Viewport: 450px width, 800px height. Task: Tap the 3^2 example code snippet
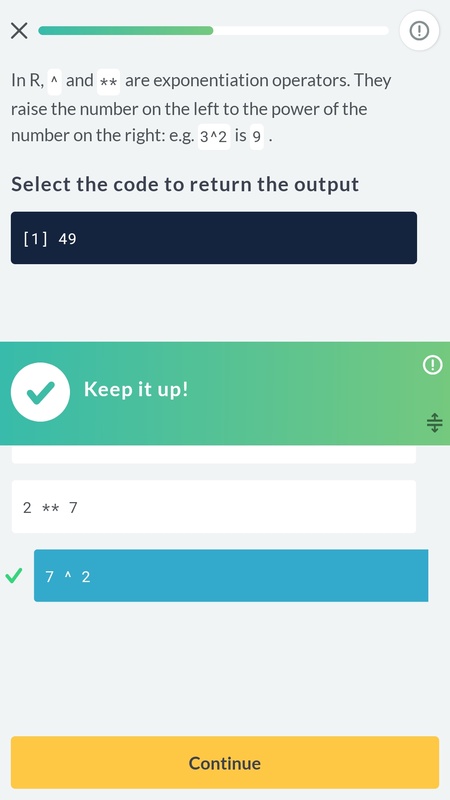(214, 137)
